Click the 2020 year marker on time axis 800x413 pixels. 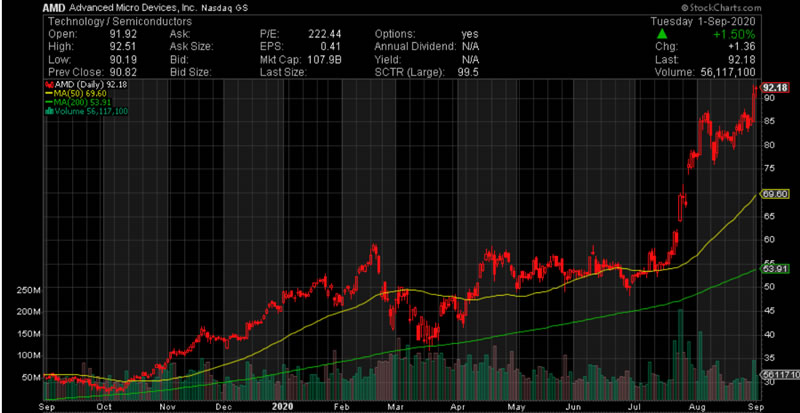pyautogui.click(x=283, y=406)
